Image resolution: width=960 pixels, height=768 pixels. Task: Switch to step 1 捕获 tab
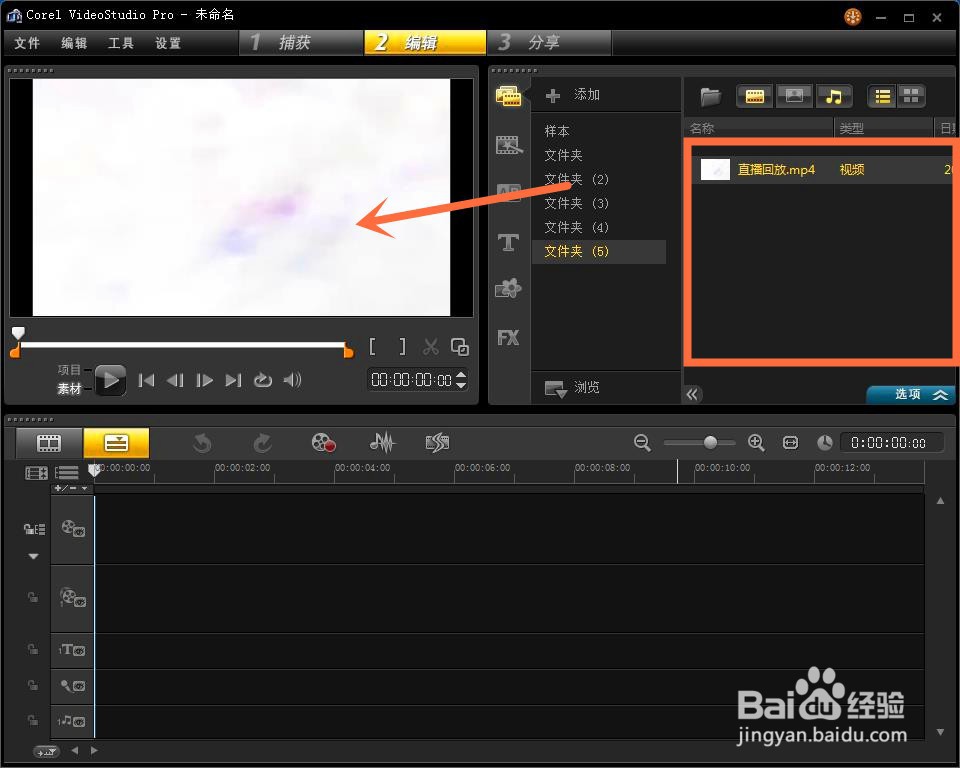[x=301, y=42]
